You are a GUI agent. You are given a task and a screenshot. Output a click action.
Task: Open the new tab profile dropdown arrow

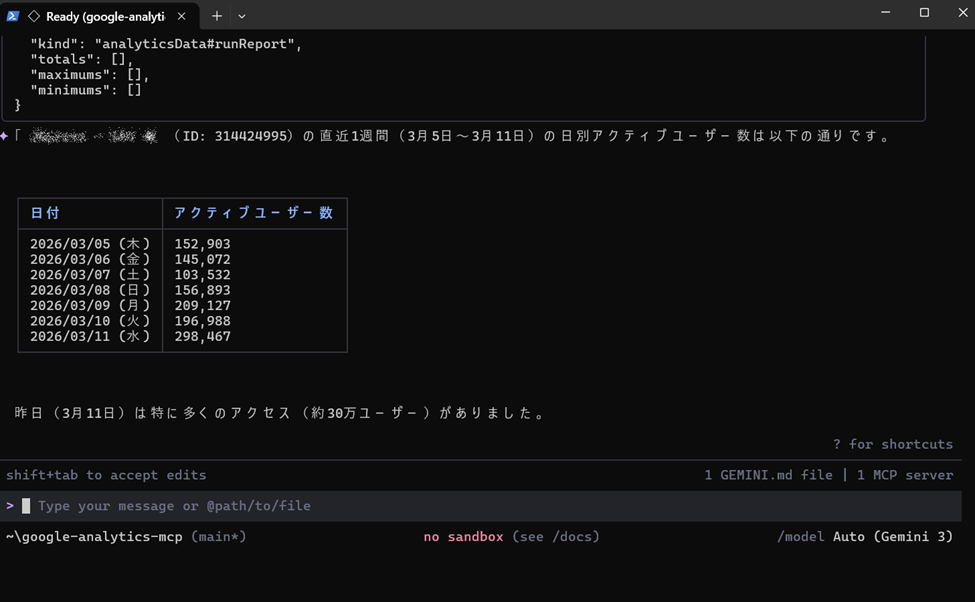pyautogui.click(x=242, y=16)
